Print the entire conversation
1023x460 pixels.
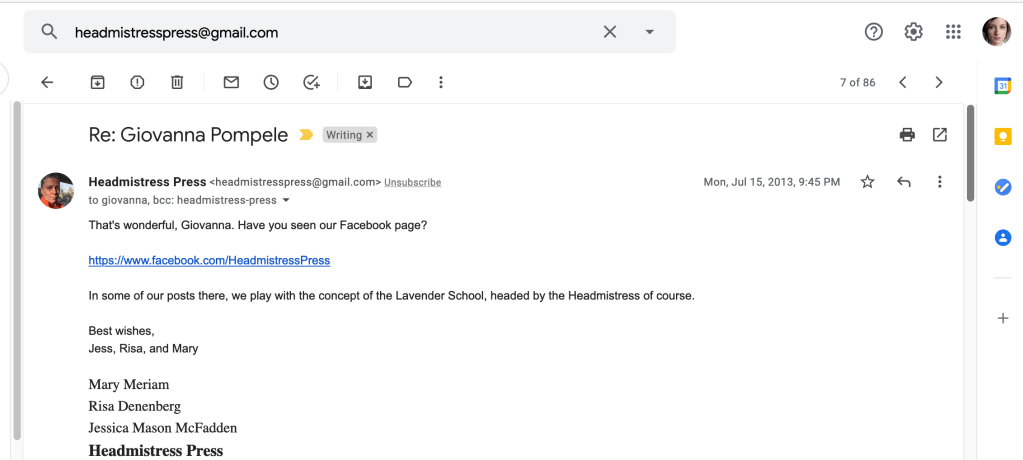pos(907,135)
